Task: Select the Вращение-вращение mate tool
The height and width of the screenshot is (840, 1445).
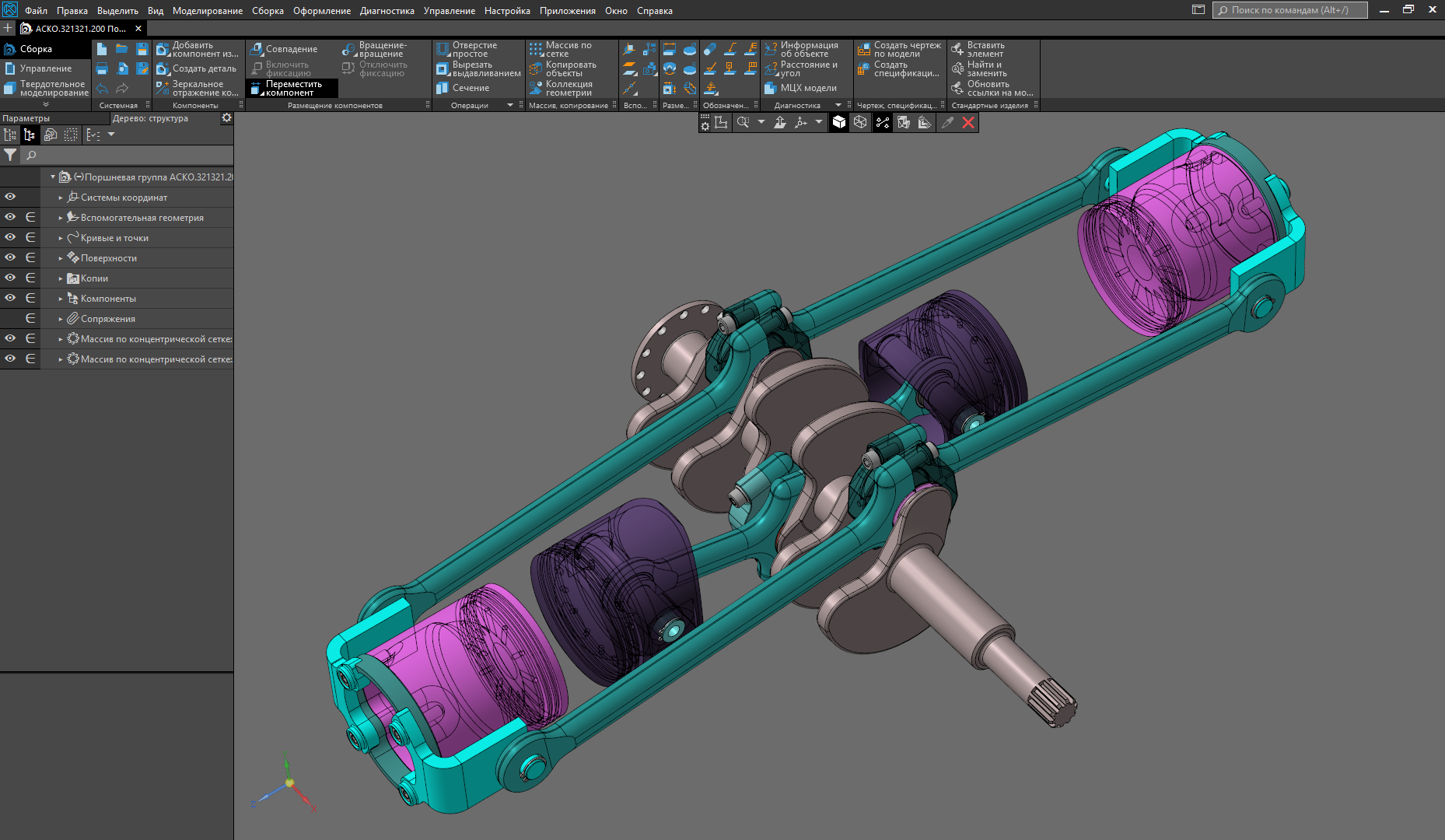Action: point(375,49)
